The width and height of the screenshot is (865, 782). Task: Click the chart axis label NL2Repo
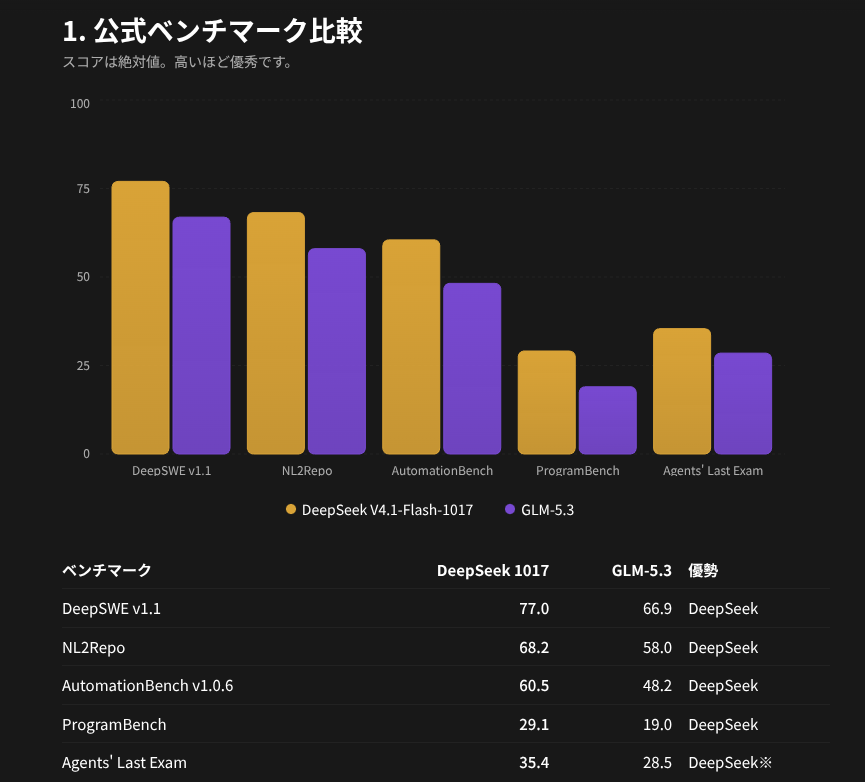point(307,470)
